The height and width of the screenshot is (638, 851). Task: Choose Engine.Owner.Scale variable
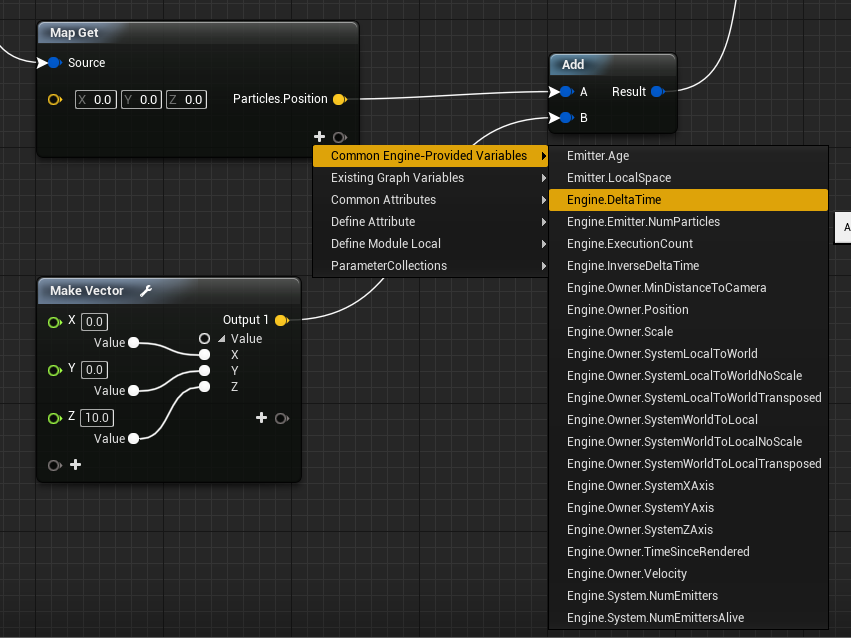pyautogui.click(x=689, y=332)
